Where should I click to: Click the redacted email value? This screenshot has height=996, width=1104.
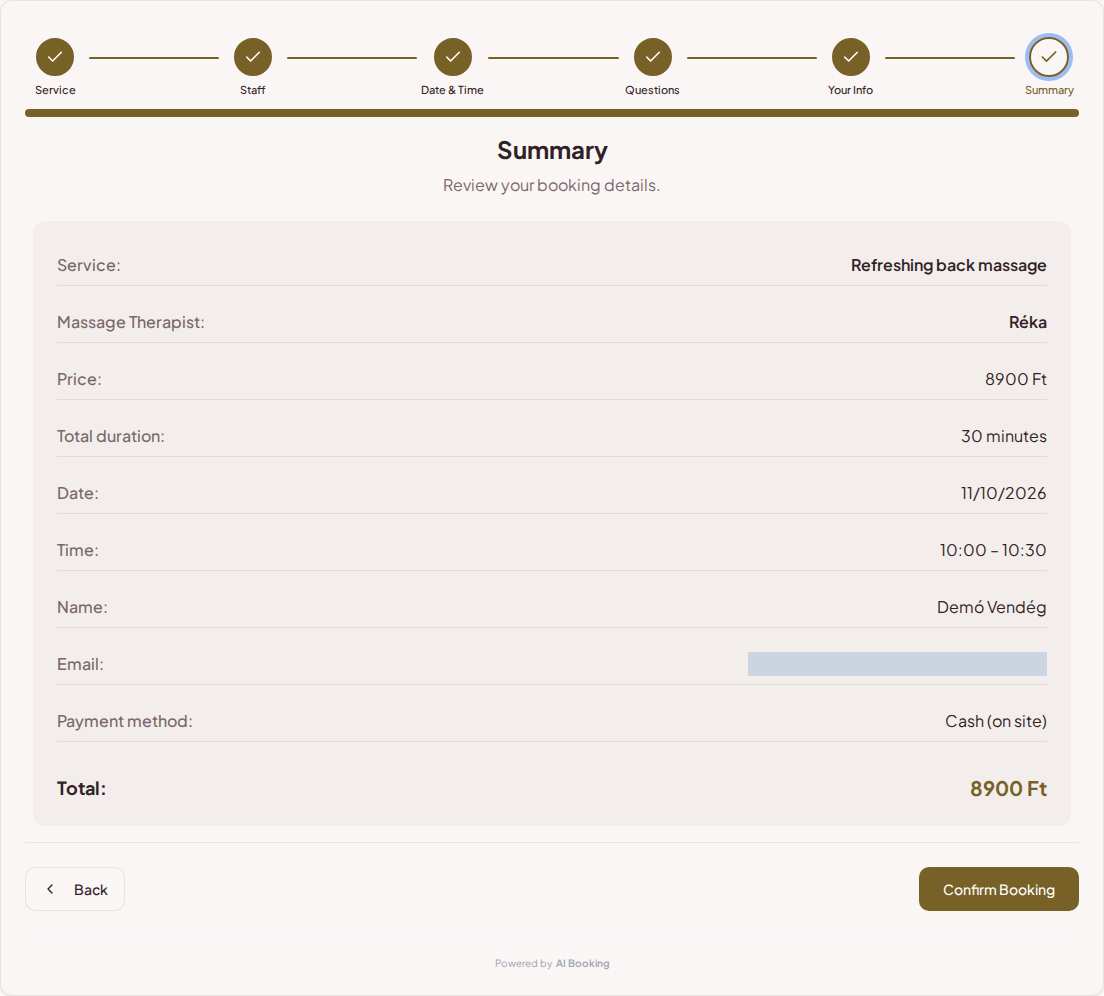897,664
